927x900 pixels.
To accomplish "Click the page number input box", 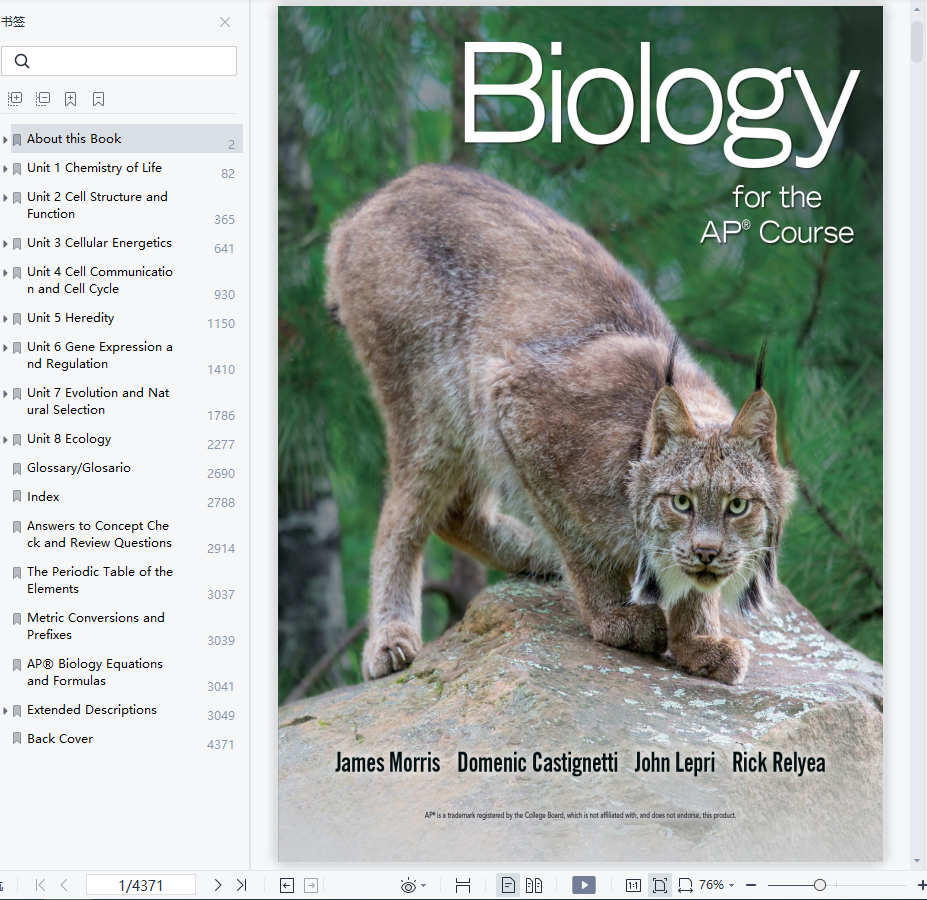I will 141,885.
